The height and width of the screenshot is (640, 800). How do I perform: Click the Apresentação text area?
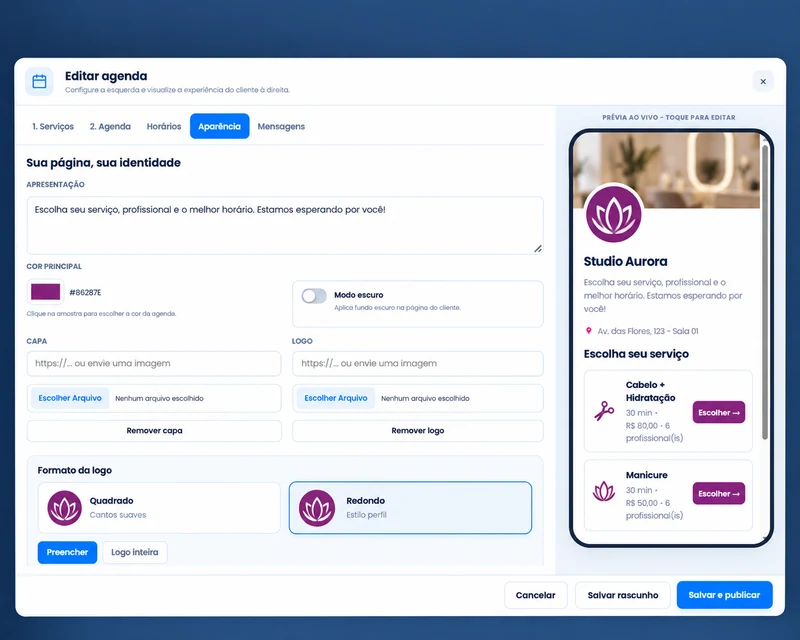coord(285,226)
